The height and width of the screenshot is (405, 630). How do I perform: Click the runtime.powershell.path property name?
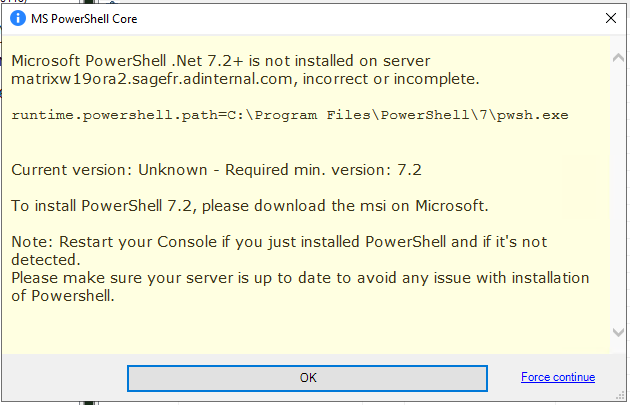(x=100, y=115)
